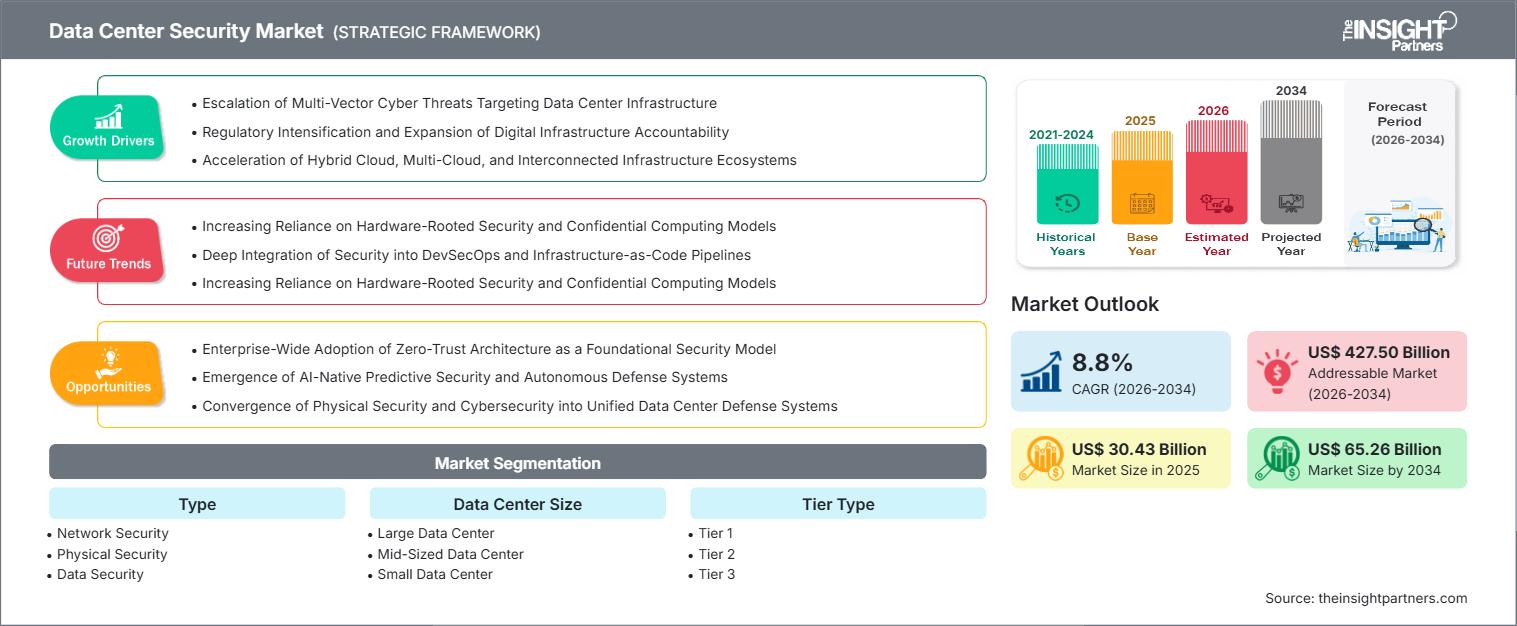
Task: Click the Market Segmentation header bar
Action: tap(517, 463)
